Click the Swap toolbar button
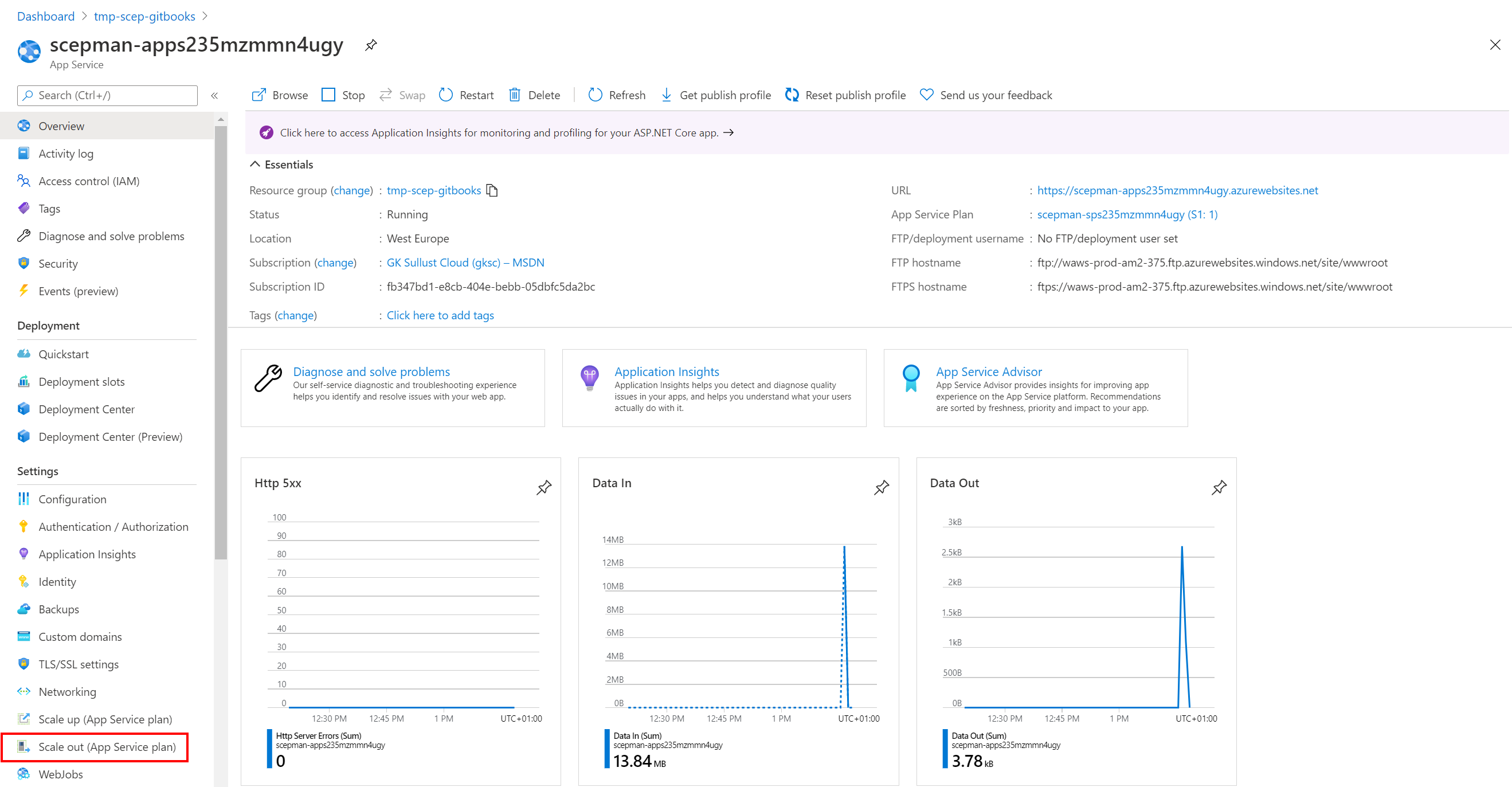This screenshot has height=787, width=1512. point(402,95)
